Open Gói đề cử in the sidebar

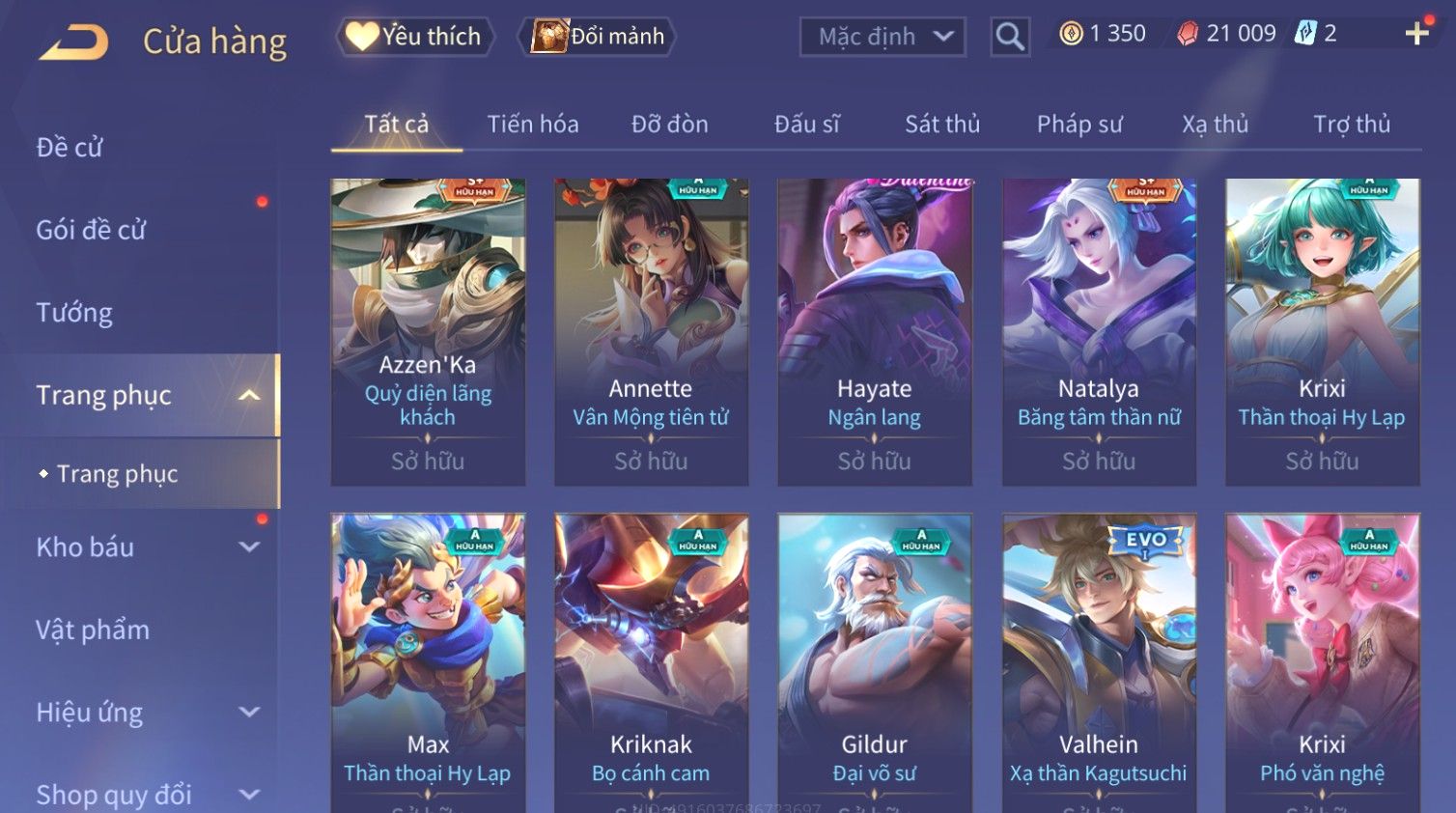91,230
